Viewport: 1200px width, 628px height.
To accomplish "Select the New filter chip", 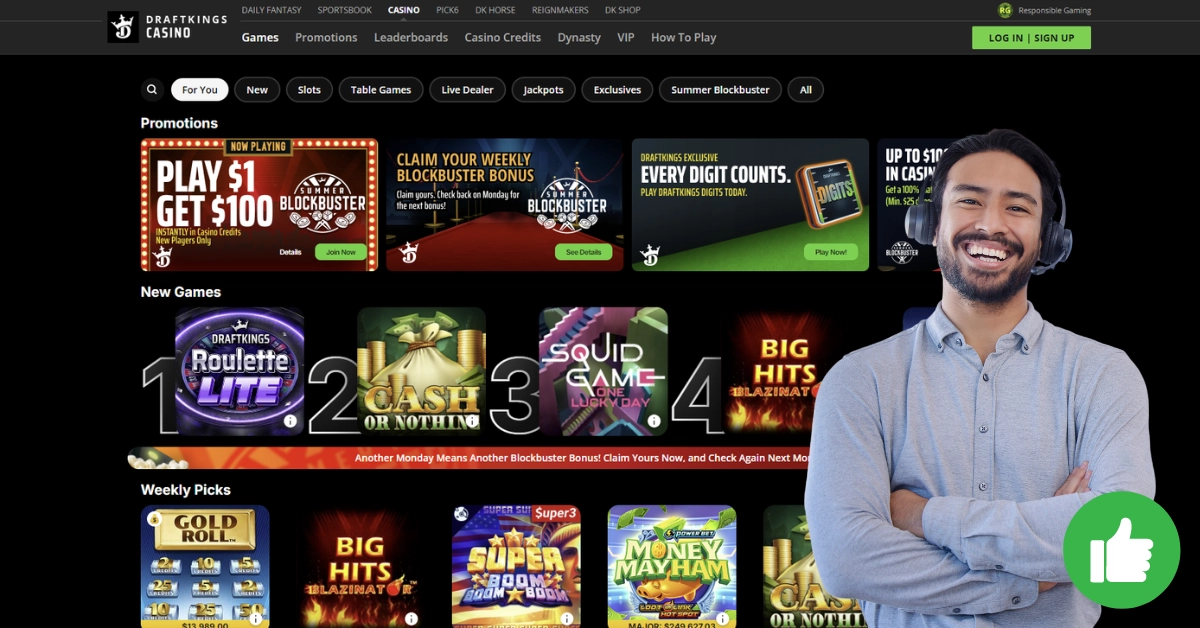I will [x=257, y=90].
